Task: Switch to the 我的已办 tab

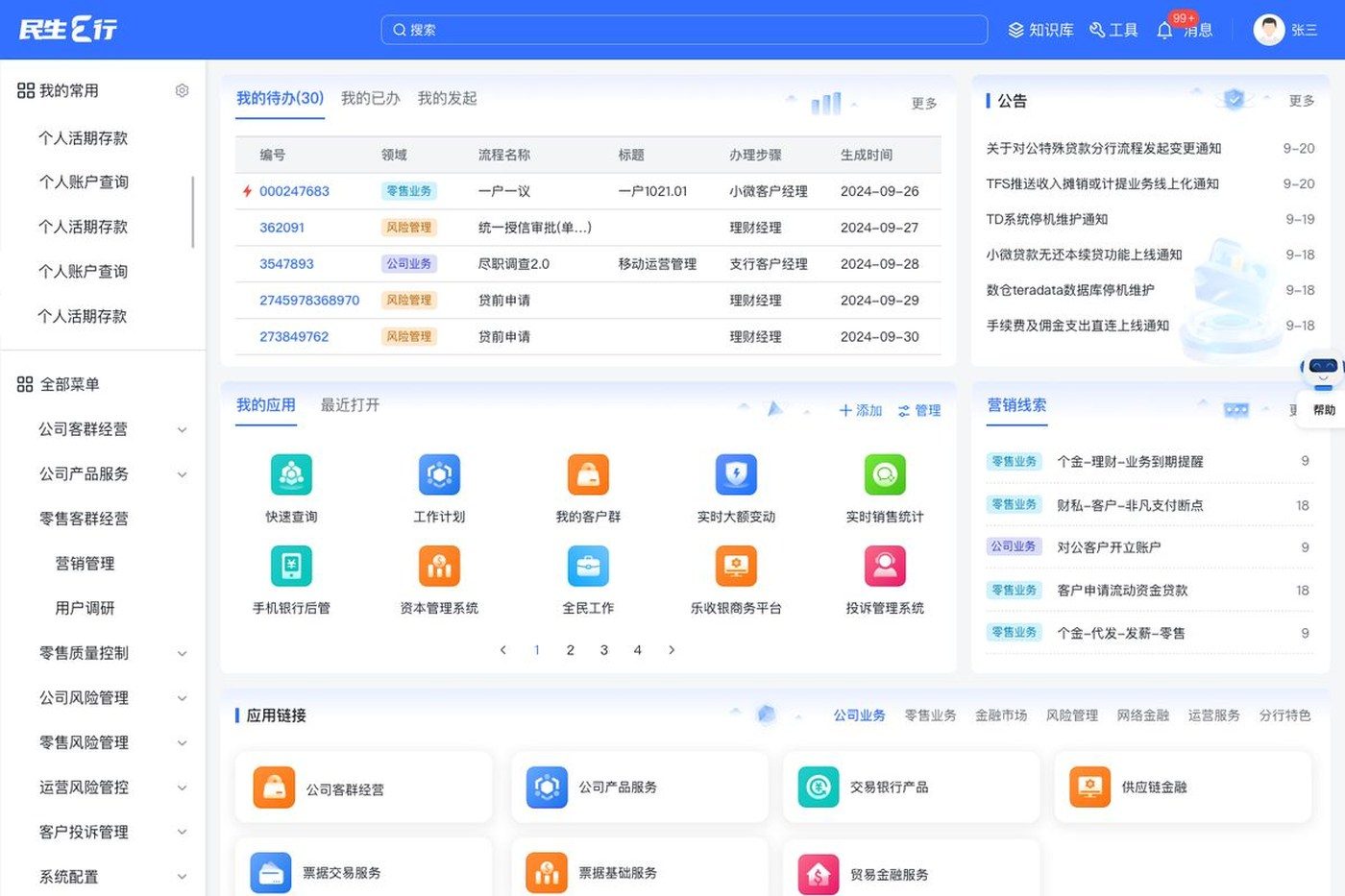Action: click(x=370, y=98)
